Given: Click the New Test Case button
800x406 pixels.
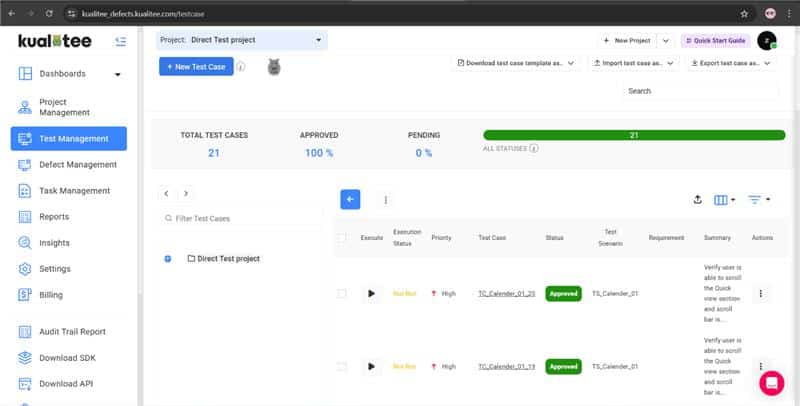Looking at the screenshot, I should tap(195, 66).
